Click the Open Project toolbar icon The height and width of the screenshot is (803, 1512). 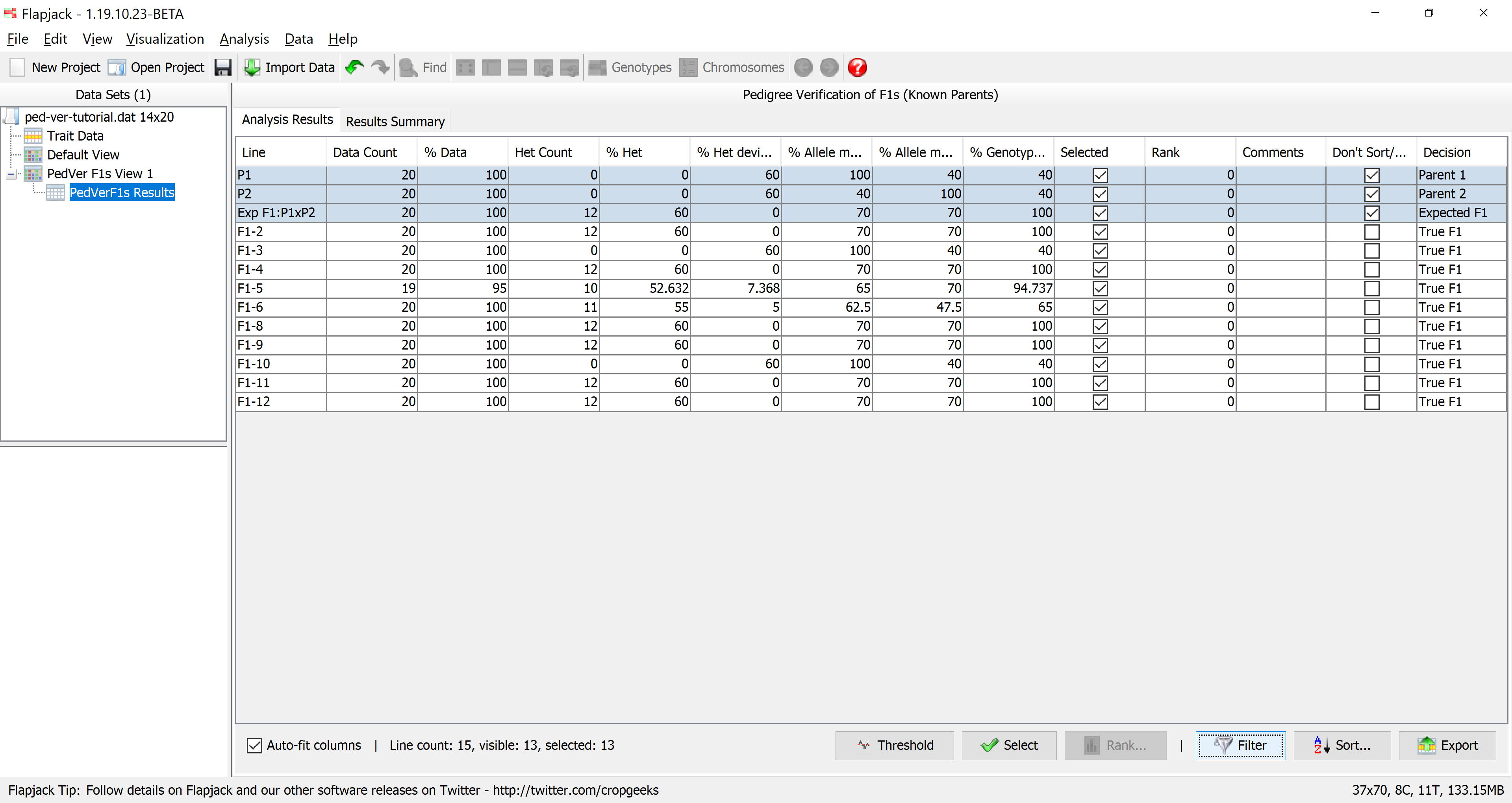[x=116, y=67]
